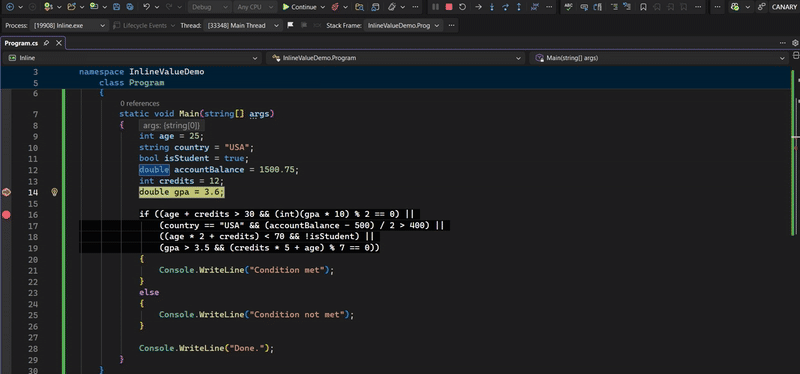Click the Save All icon
Viewport: 800px width, 374px height.
130,7
